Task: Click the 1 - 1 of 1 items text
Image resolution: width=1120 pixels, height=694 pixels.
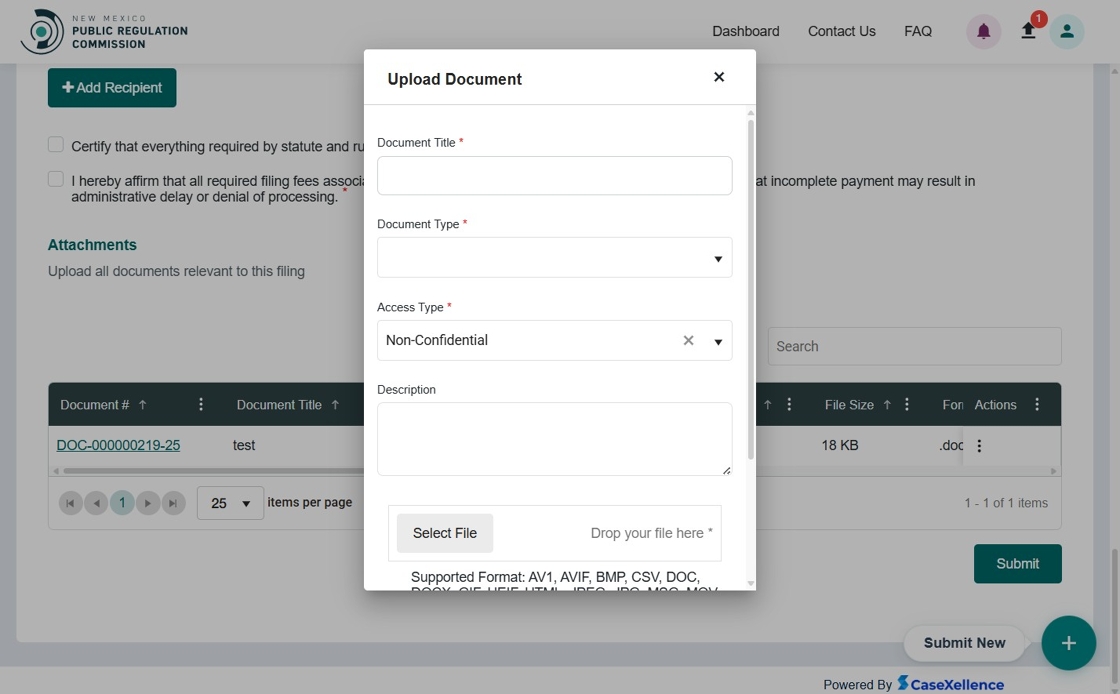Action: coord(1006,503)
